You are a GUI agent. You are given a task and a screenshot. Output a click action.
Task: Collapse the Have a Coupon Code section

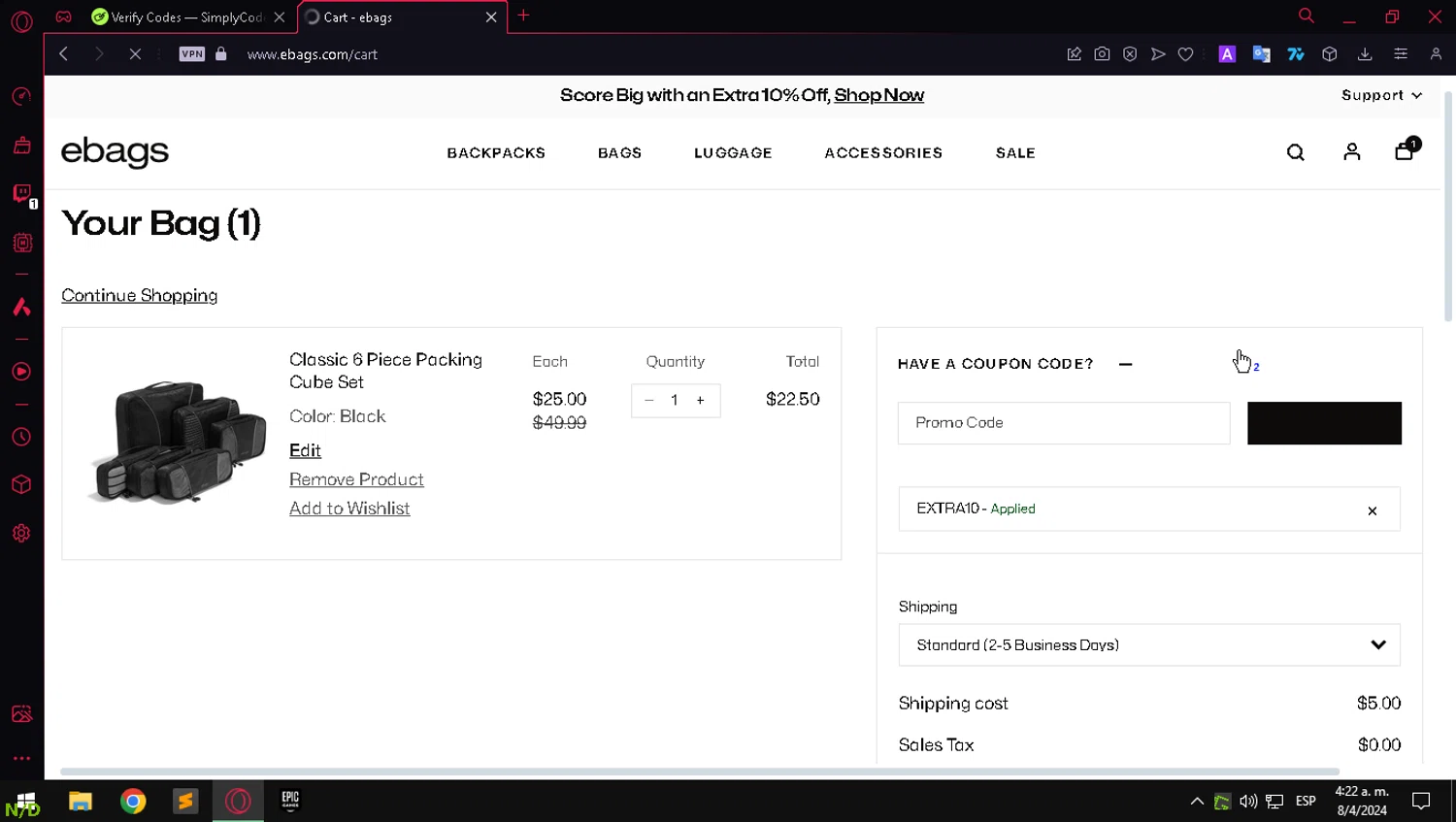(x=1125, y=364)
